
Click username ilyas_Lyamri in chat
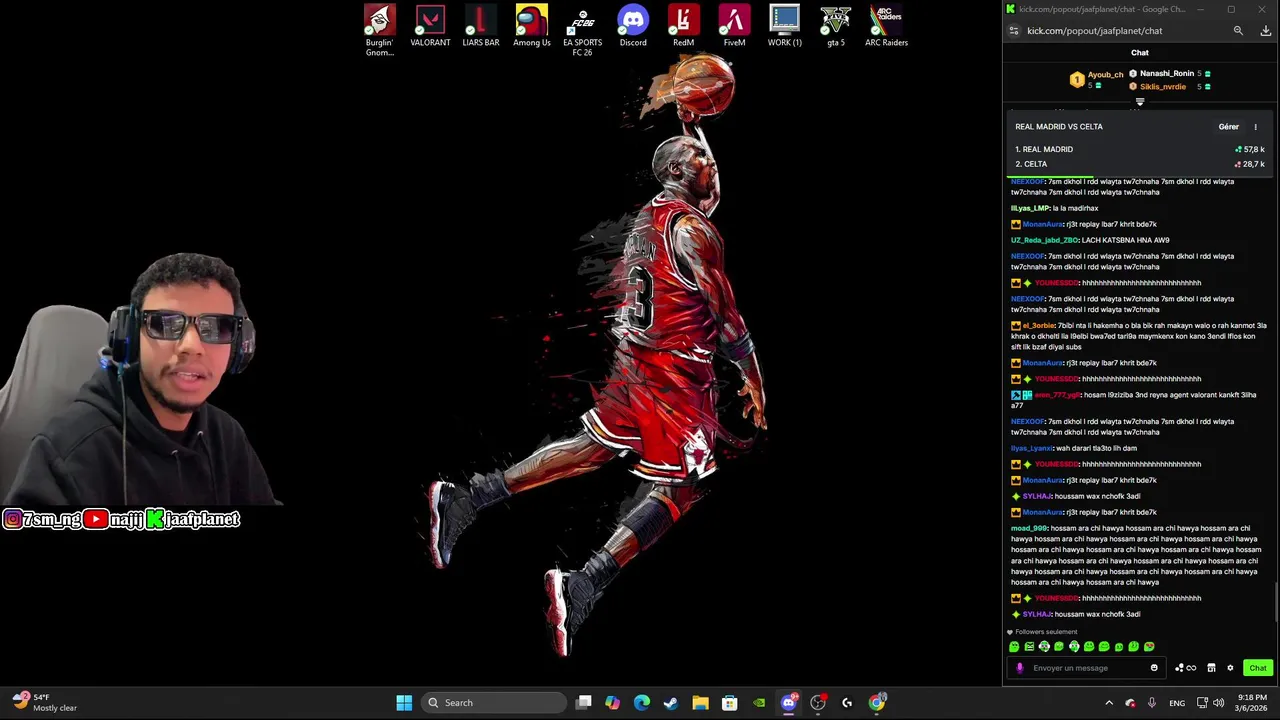1032,448
